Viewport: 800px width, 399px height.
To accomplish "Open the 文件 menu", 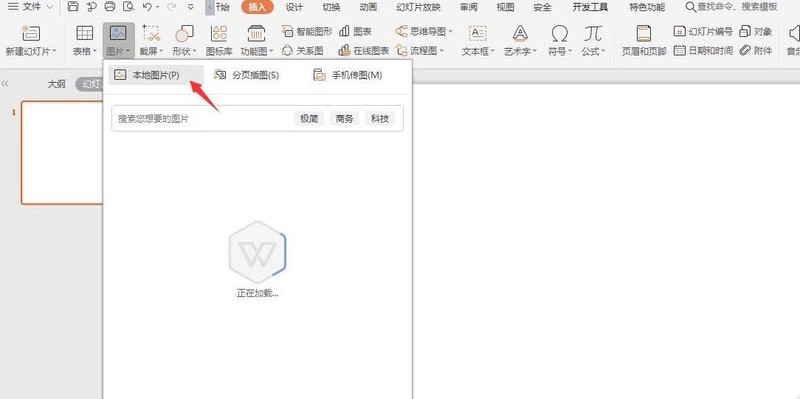I will [31, 7].
